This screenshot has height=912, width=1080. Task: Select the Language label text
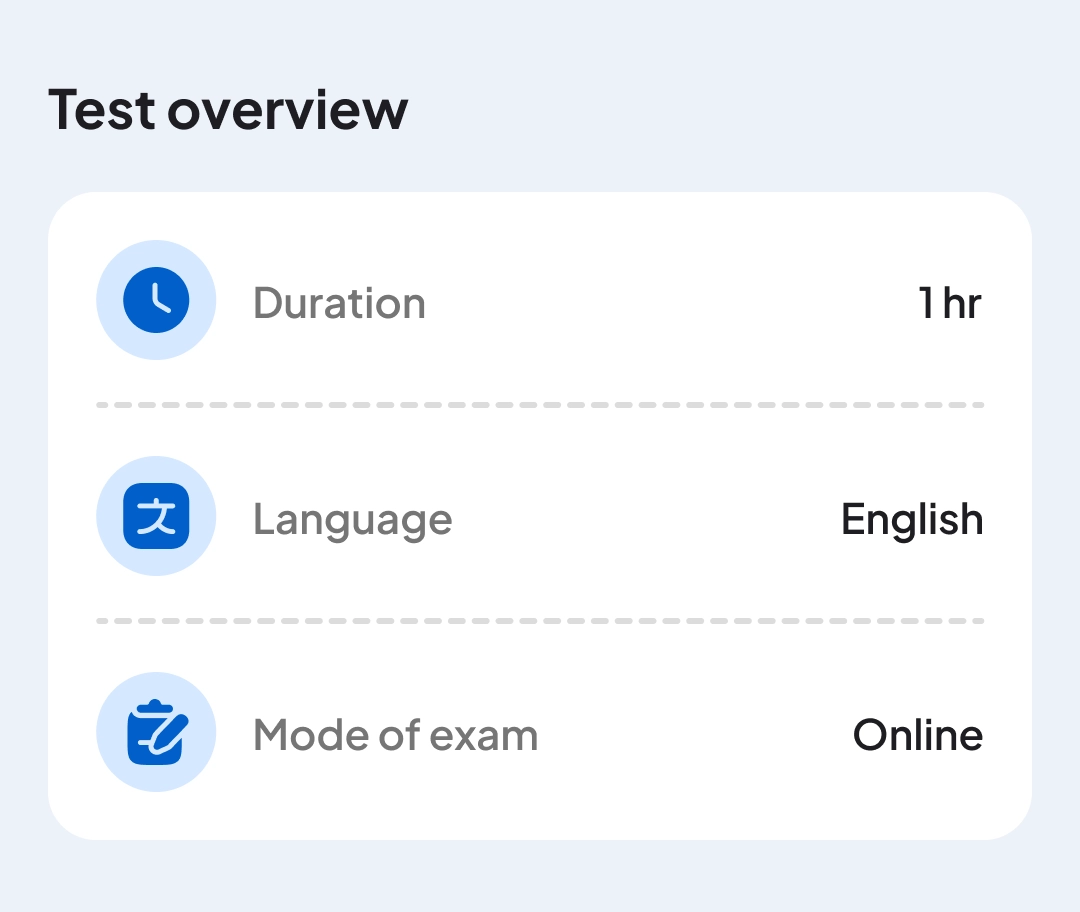coord(352,520)
